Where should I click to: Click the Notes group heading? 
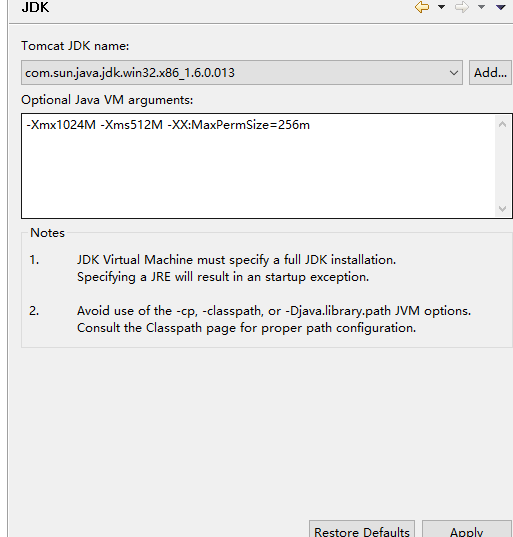[x=47, y=233]
